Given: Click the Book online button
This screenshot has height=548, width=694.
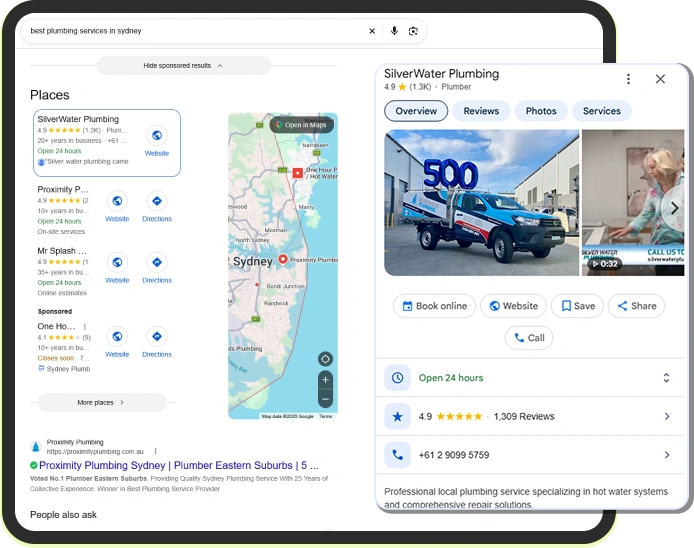Looking at the screenshot, I should [x=434, y=306].
